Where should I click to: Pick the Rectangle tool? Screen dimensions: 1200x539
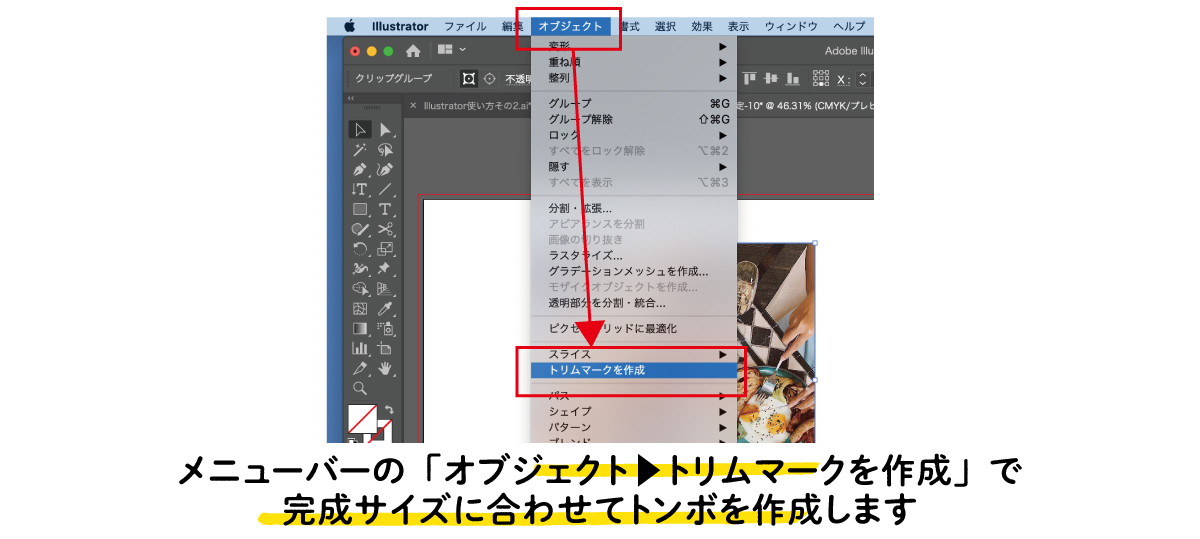click(x=360, y=209)
